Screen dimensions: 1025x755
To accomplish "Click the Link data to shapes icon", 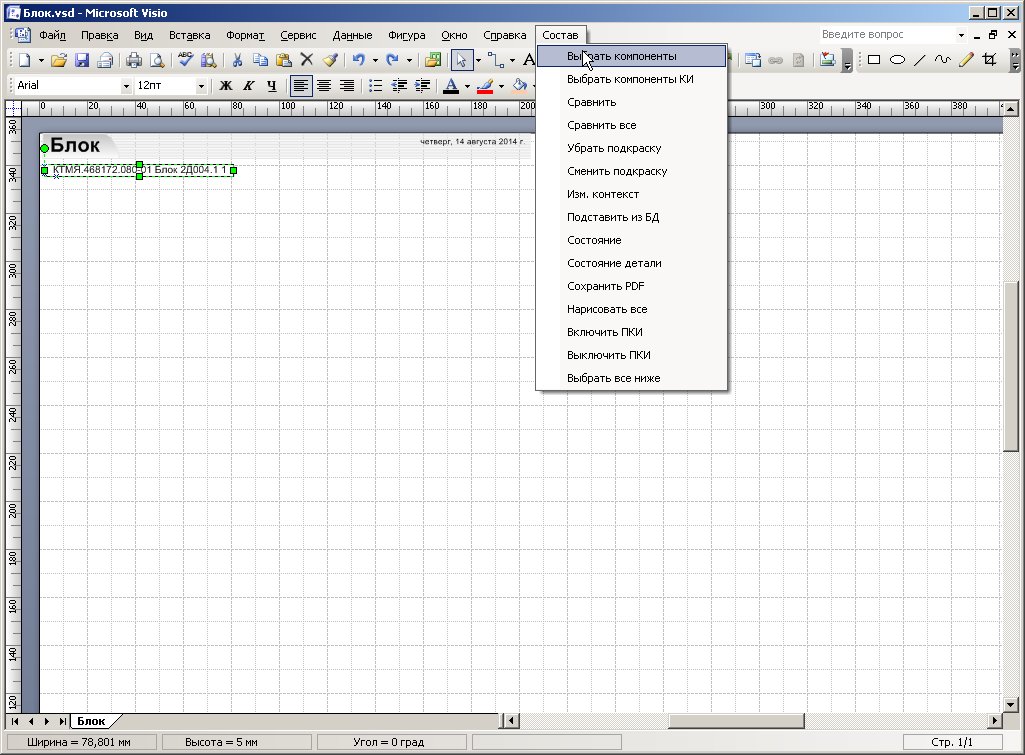I will (753, 60).
